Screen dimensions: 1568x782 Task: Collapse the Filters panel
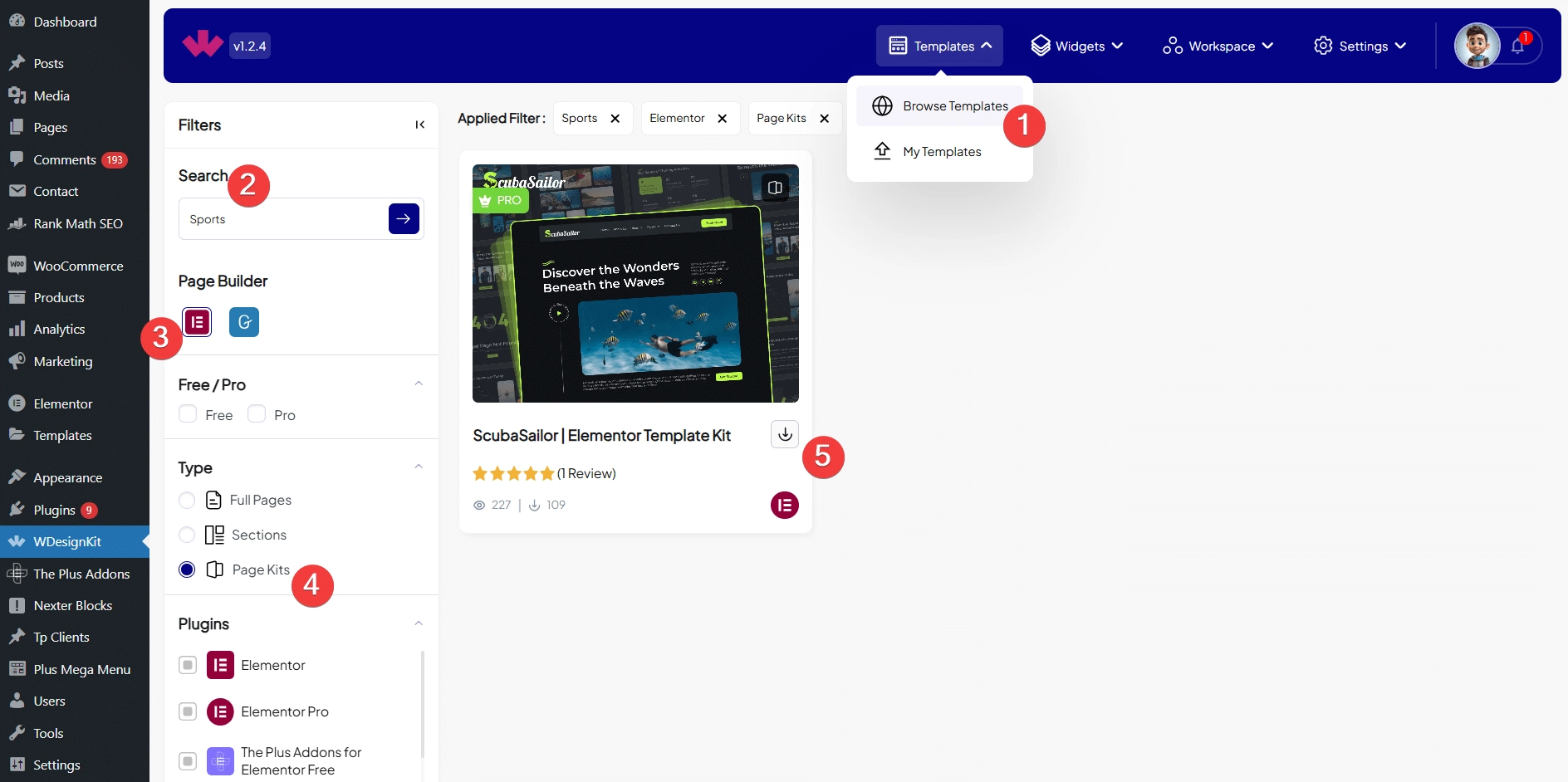[419, 125]
